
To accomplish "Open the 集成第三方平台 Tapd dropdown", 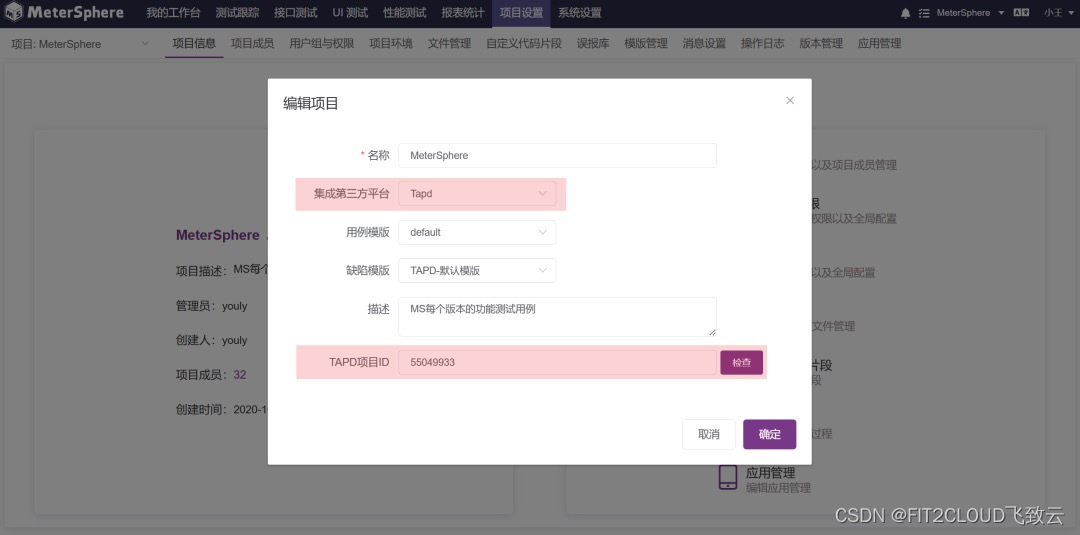I will (477, 194).
